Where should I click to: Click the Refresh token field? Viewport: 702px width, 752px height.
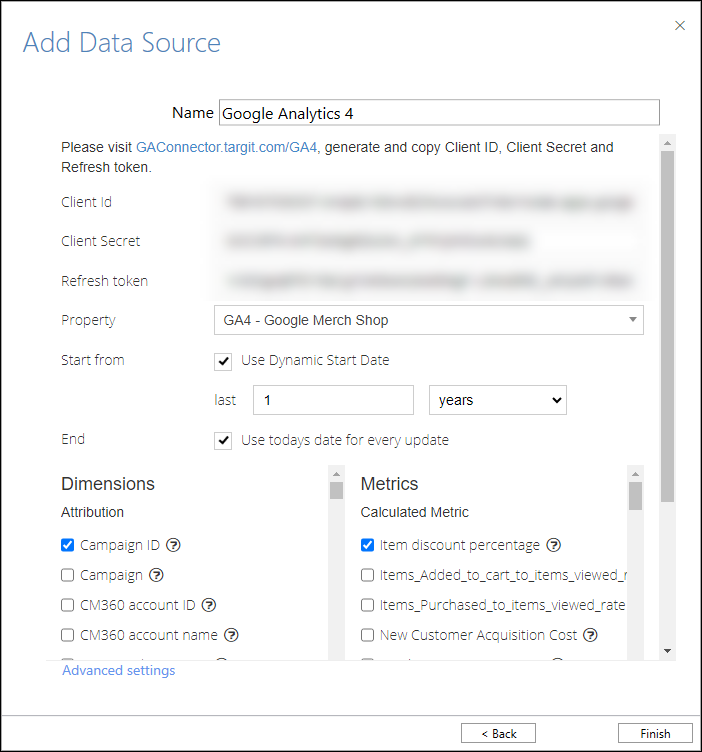[x=429, y=281]
